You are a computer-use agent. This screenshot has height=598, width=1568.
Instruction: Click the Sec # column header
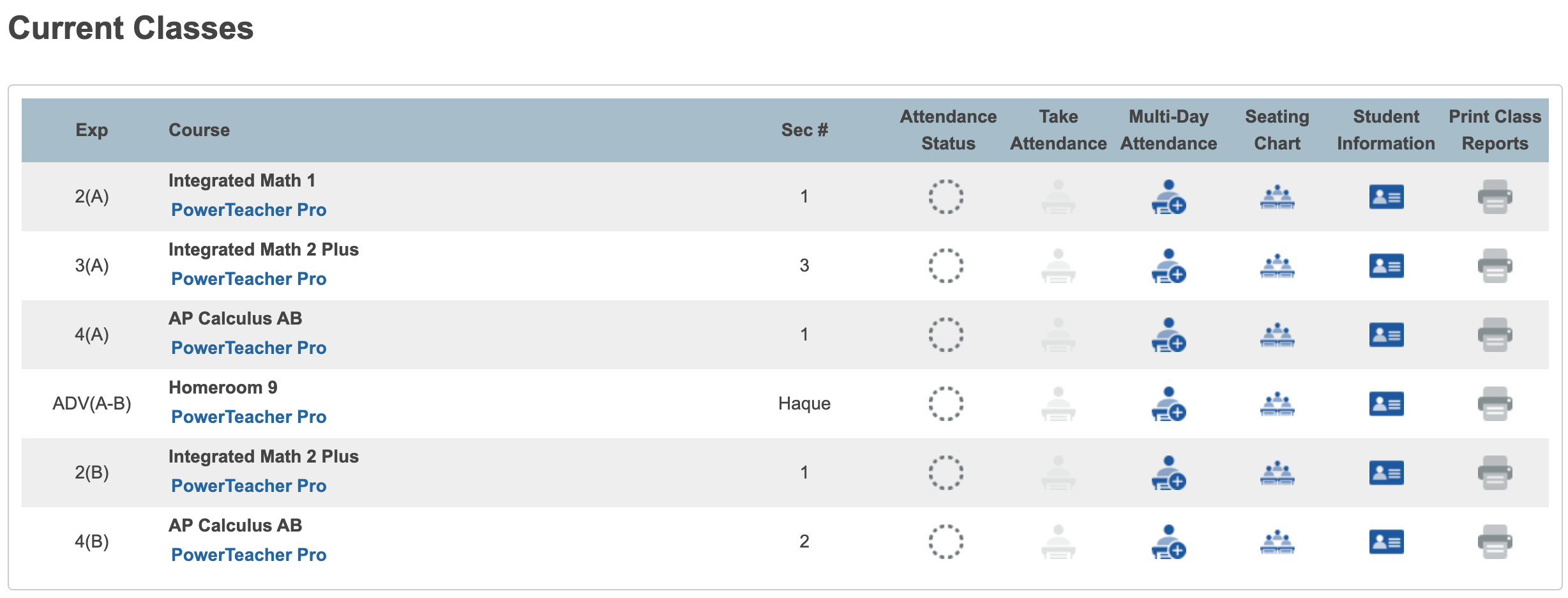click(804, 130)
